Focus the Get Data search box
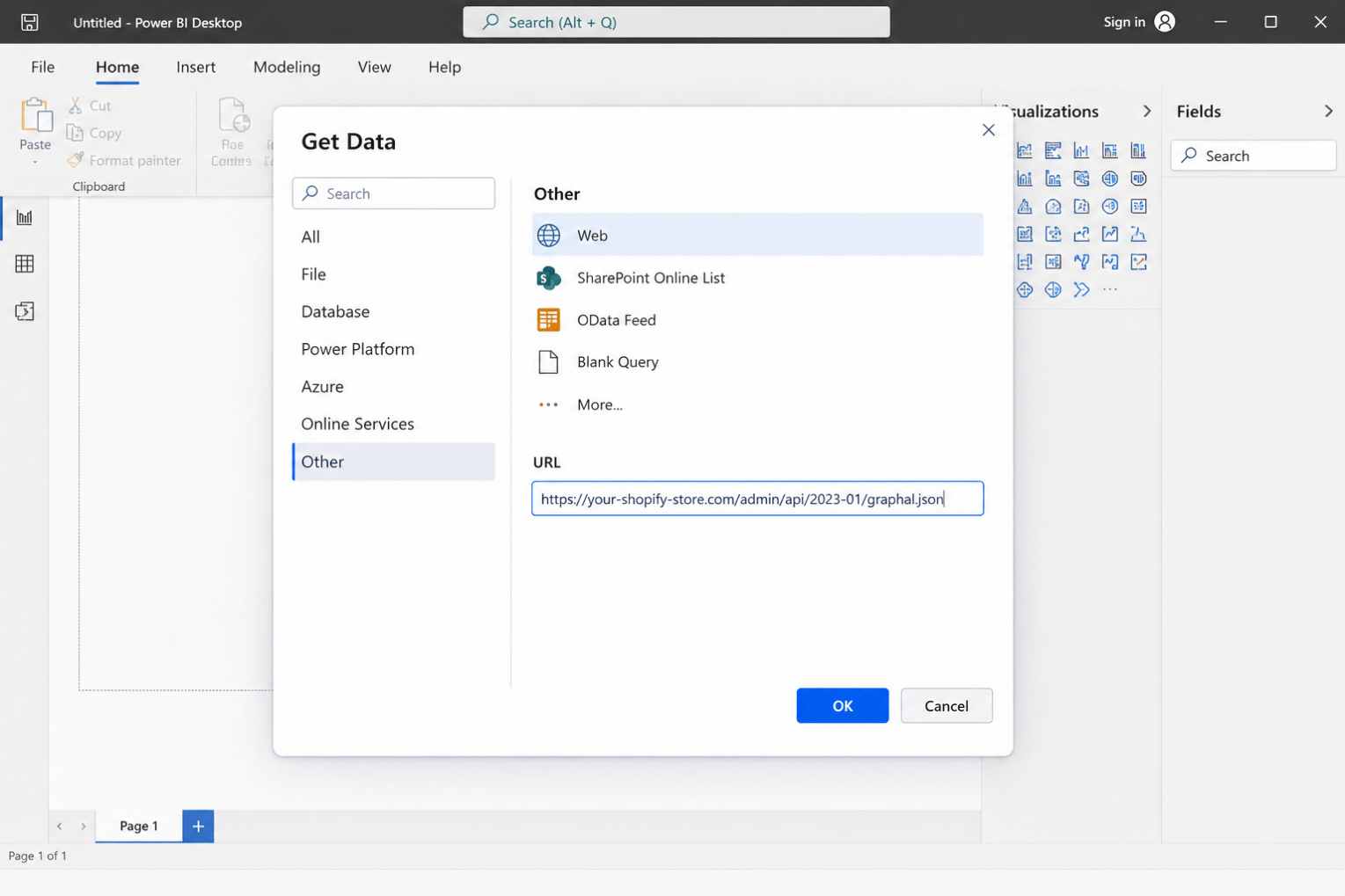This screenshot has width=1345, height=896. [x=393, y=193]
